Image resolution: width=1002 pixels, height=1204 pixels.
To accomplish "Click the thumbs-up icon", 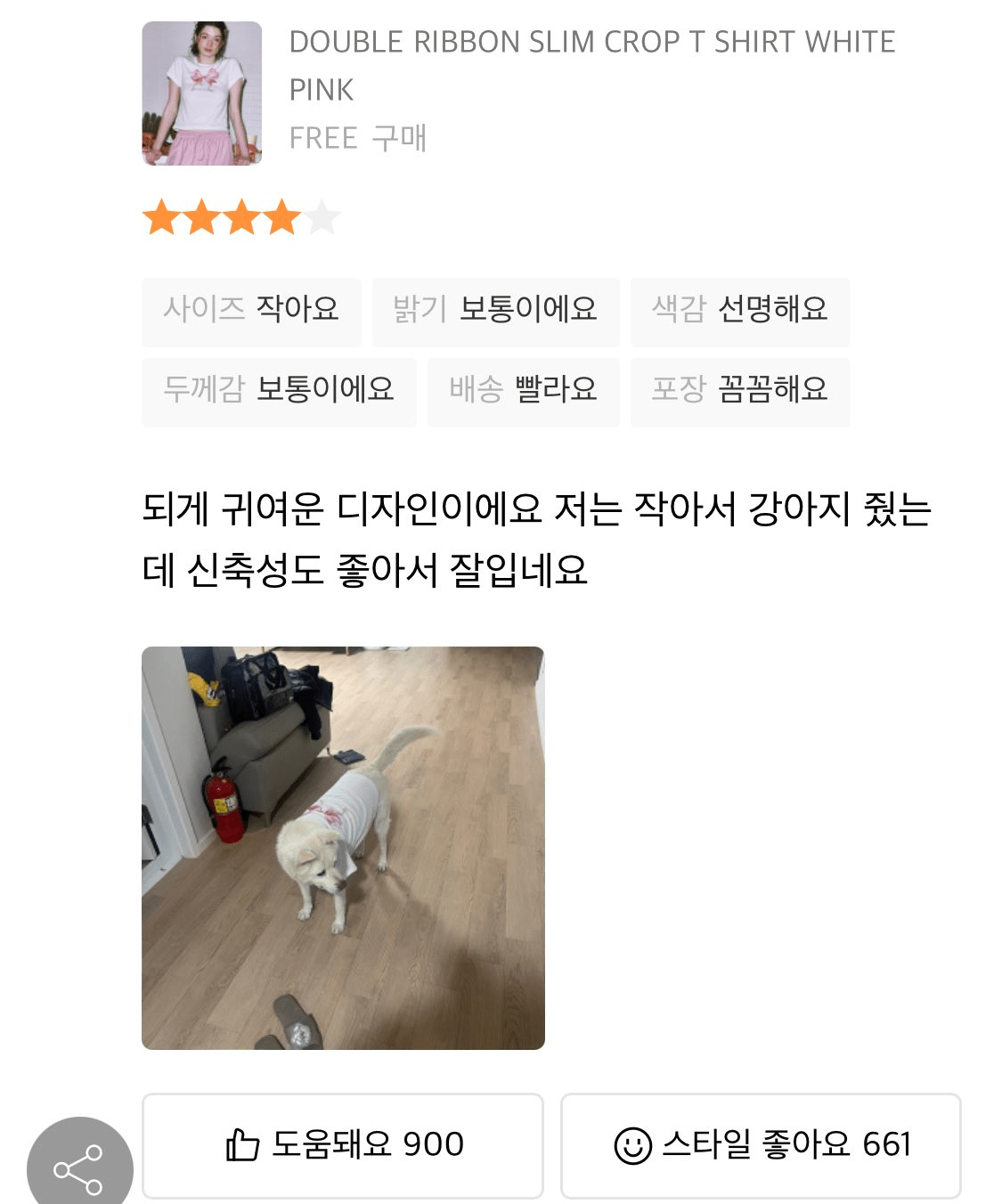I will click(x=242, y=1144).
